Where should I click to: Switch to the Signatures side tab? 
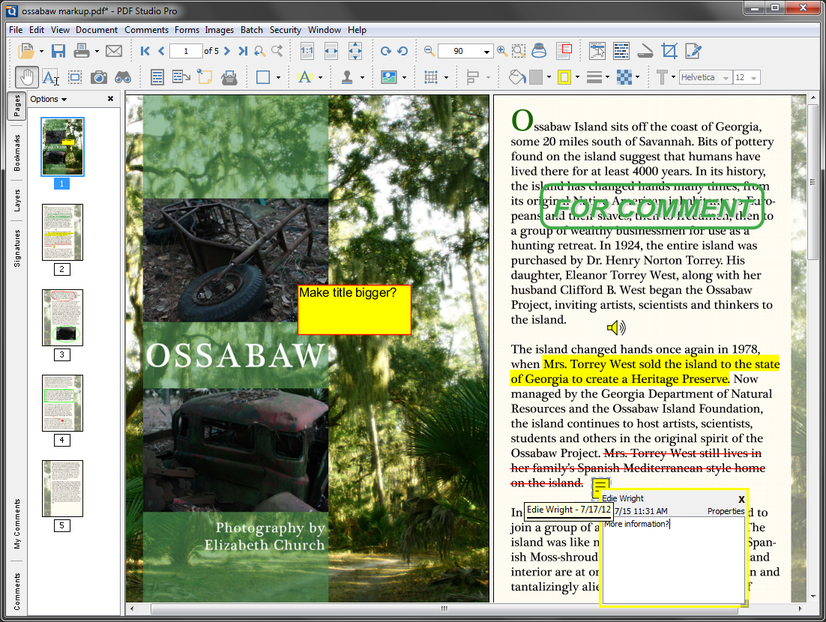(x=17, y=248)
